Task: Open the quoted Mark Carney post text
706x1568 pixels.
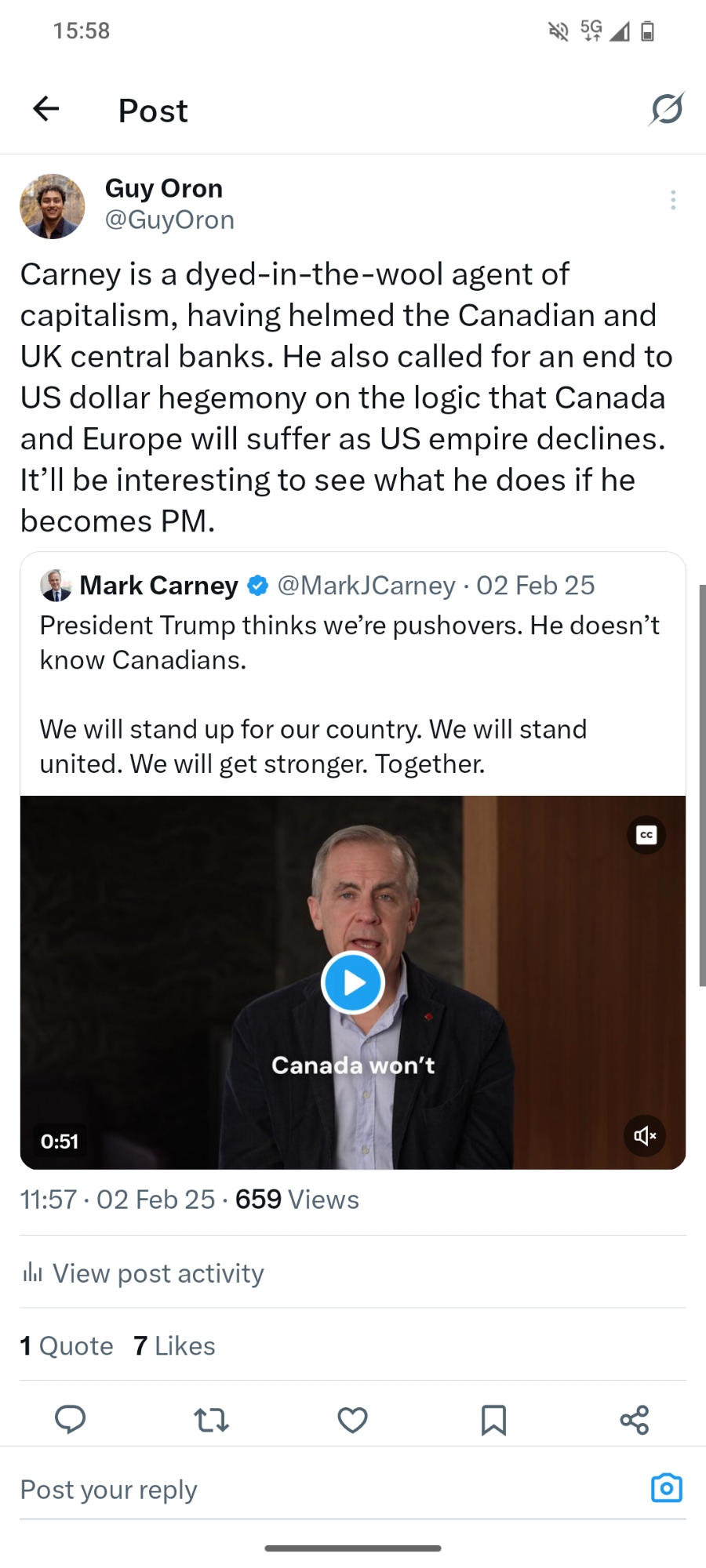Action: tap(350, 694)
